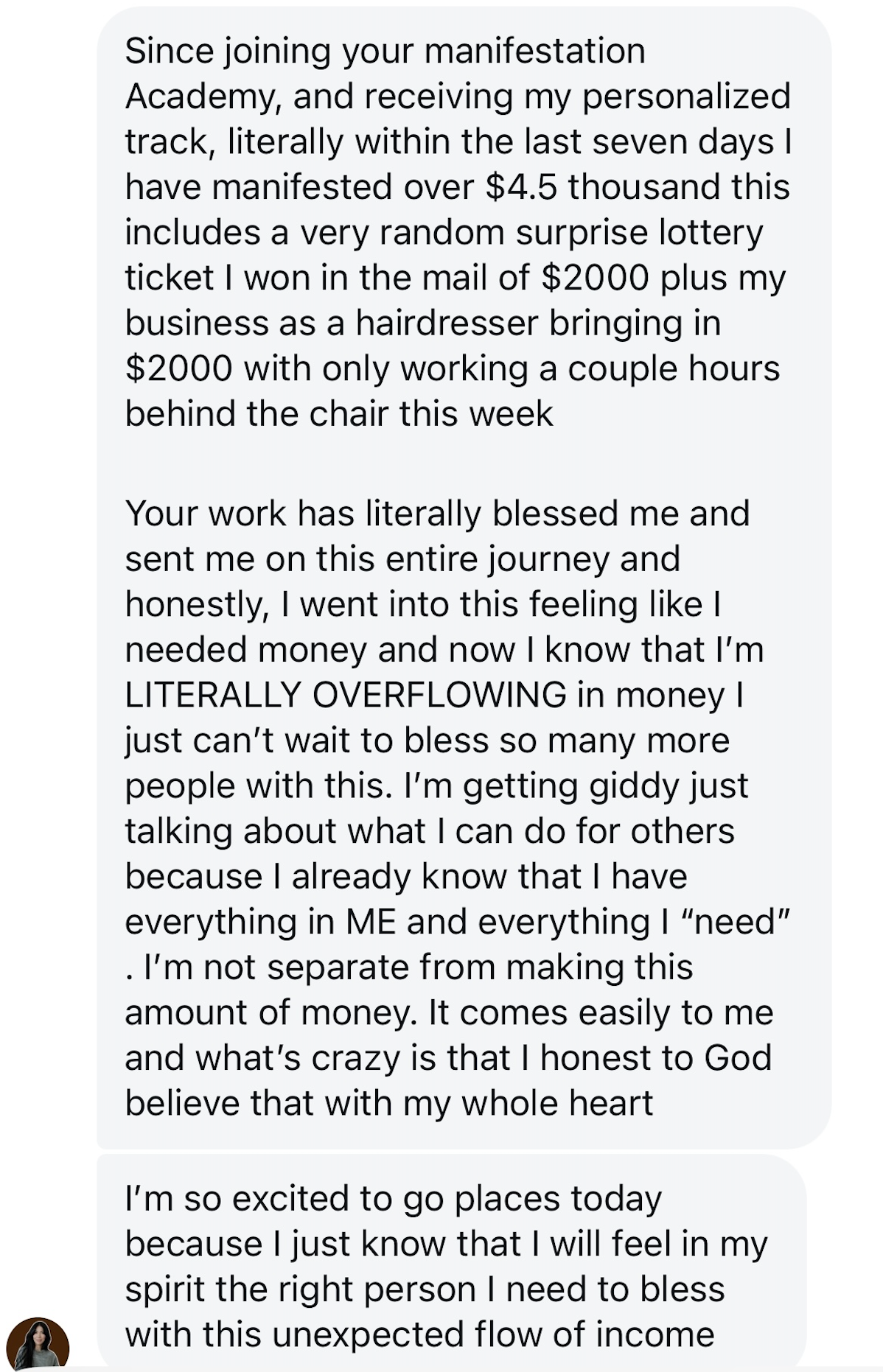Viewport: 883px width, 1372px height.
Task: Click the phrase "honest to God"
Action: click(x=655, y=1057)
